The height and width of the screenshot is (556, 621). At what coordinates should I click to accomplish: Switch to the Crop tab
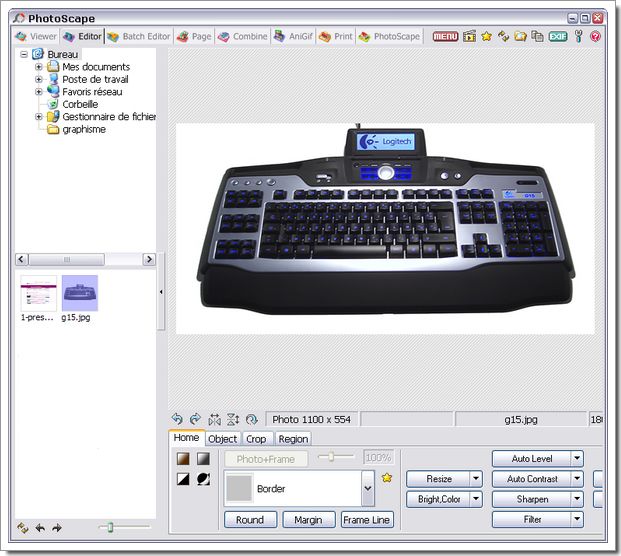(256, 439)
